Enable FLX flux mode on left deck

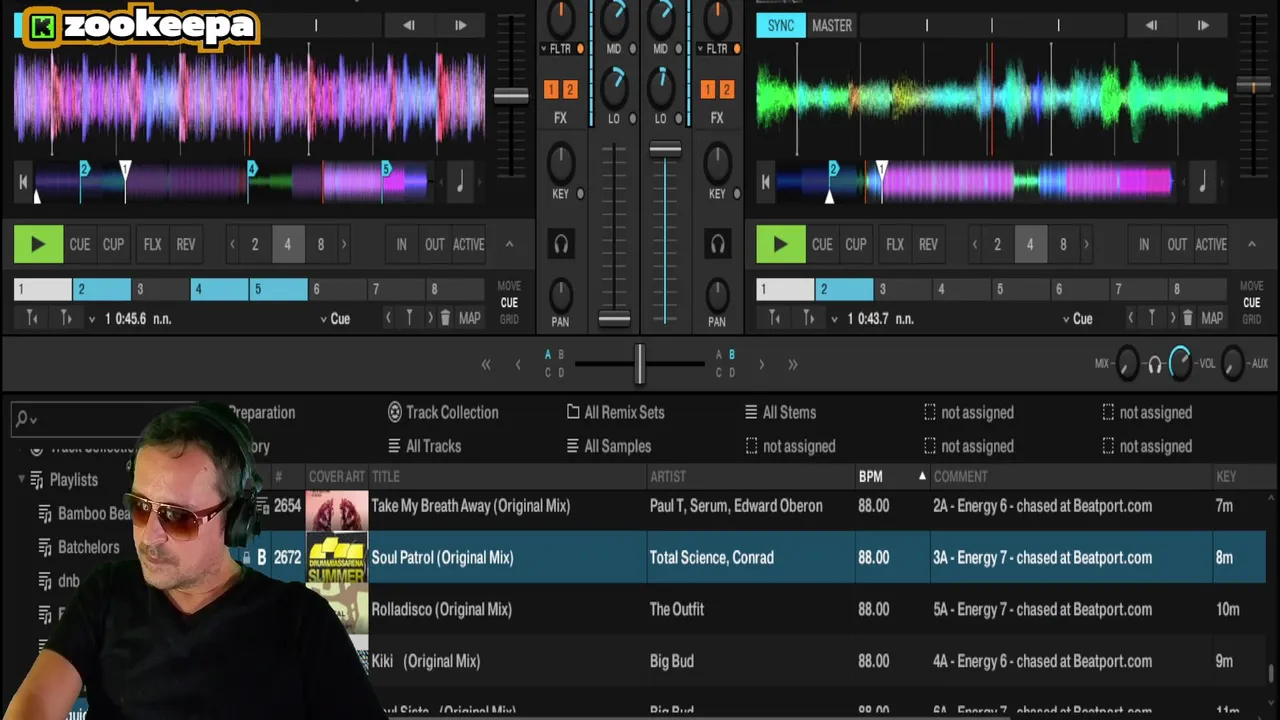pyautogui.click(x=152, y=244)
